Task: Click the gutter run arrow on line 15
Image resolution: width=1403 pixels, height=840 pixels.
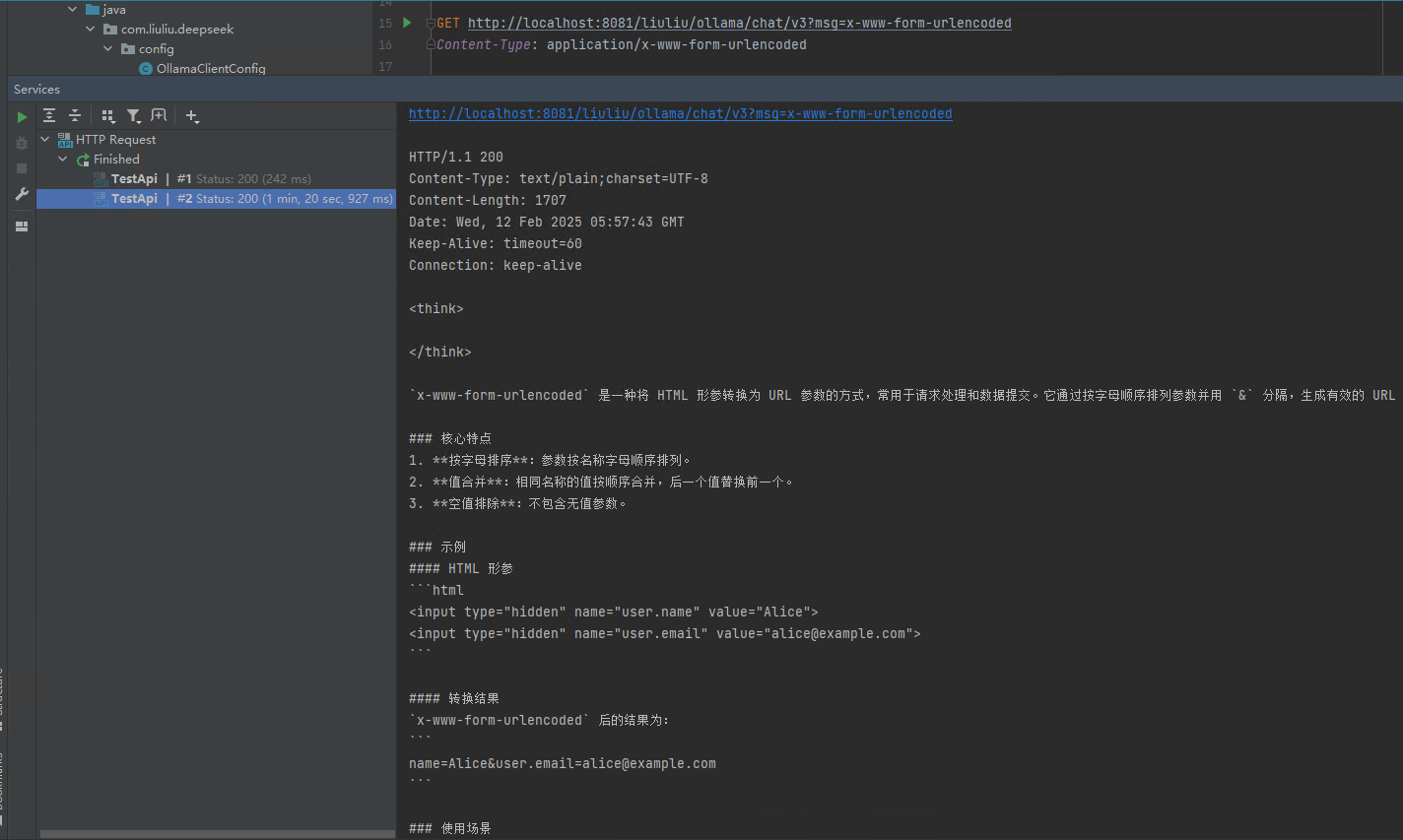Action: tap(407, 23)
